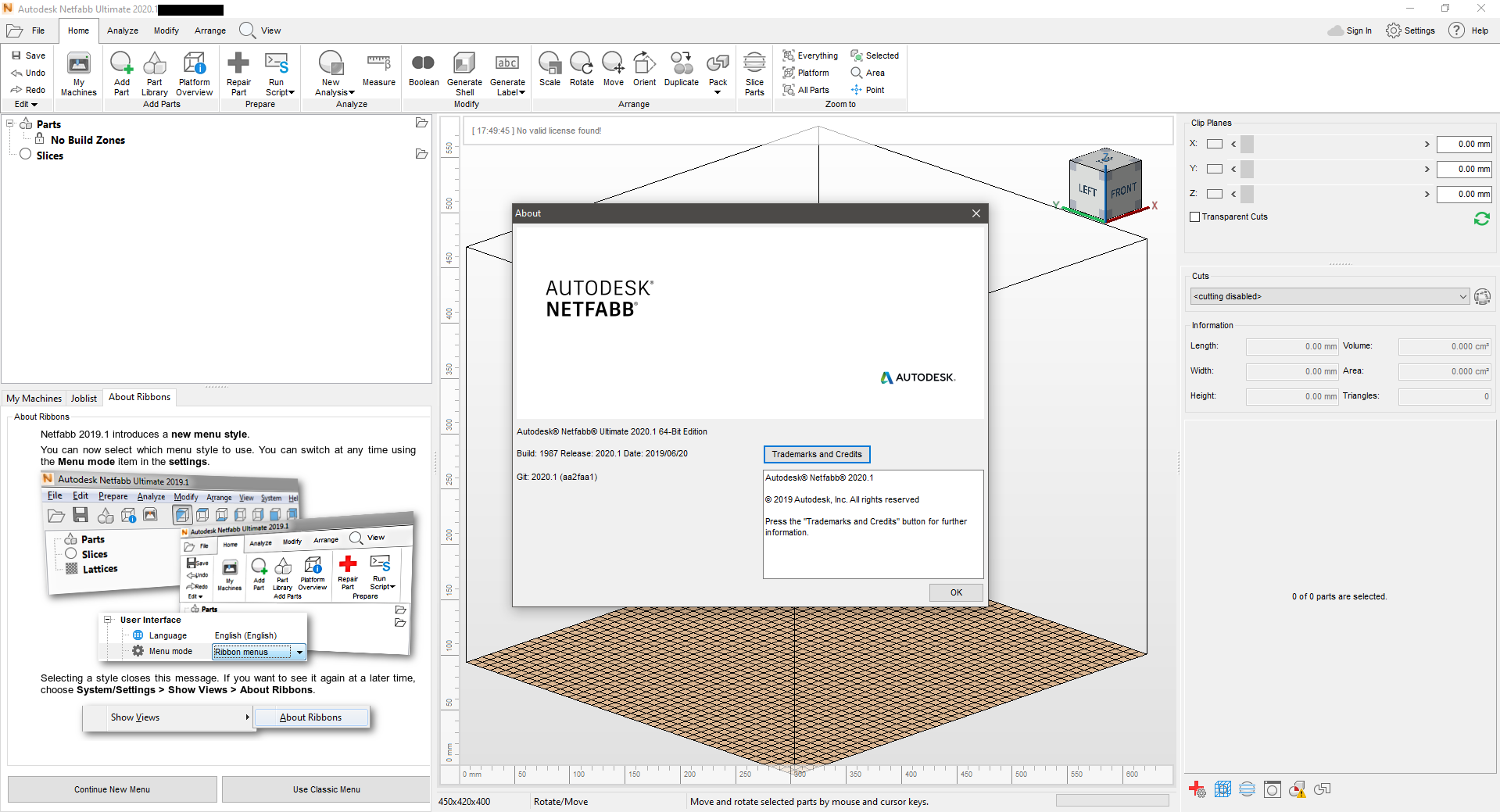Zoom to Everything
1500x812 pixels.
click(810, 55)
